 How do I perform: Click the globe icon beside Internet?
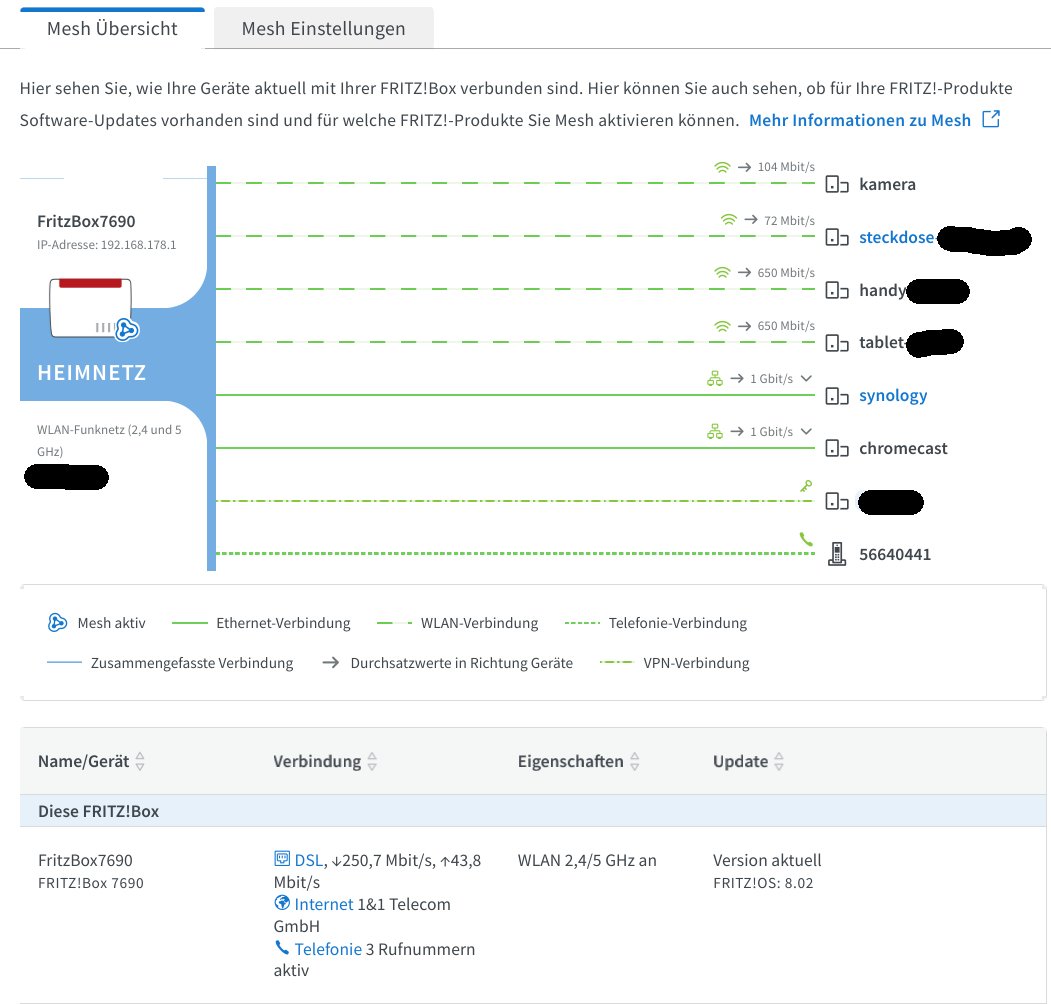[282, 903]
